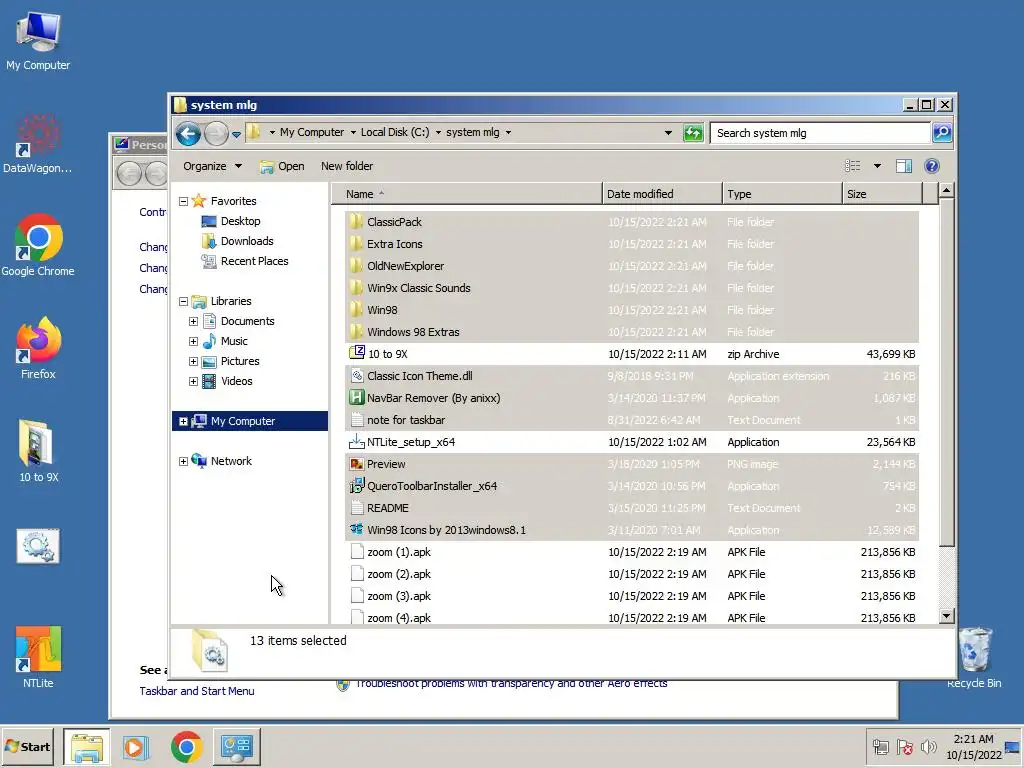Expand the dropdown after system mlg breadcrumb

pos(508,133)
